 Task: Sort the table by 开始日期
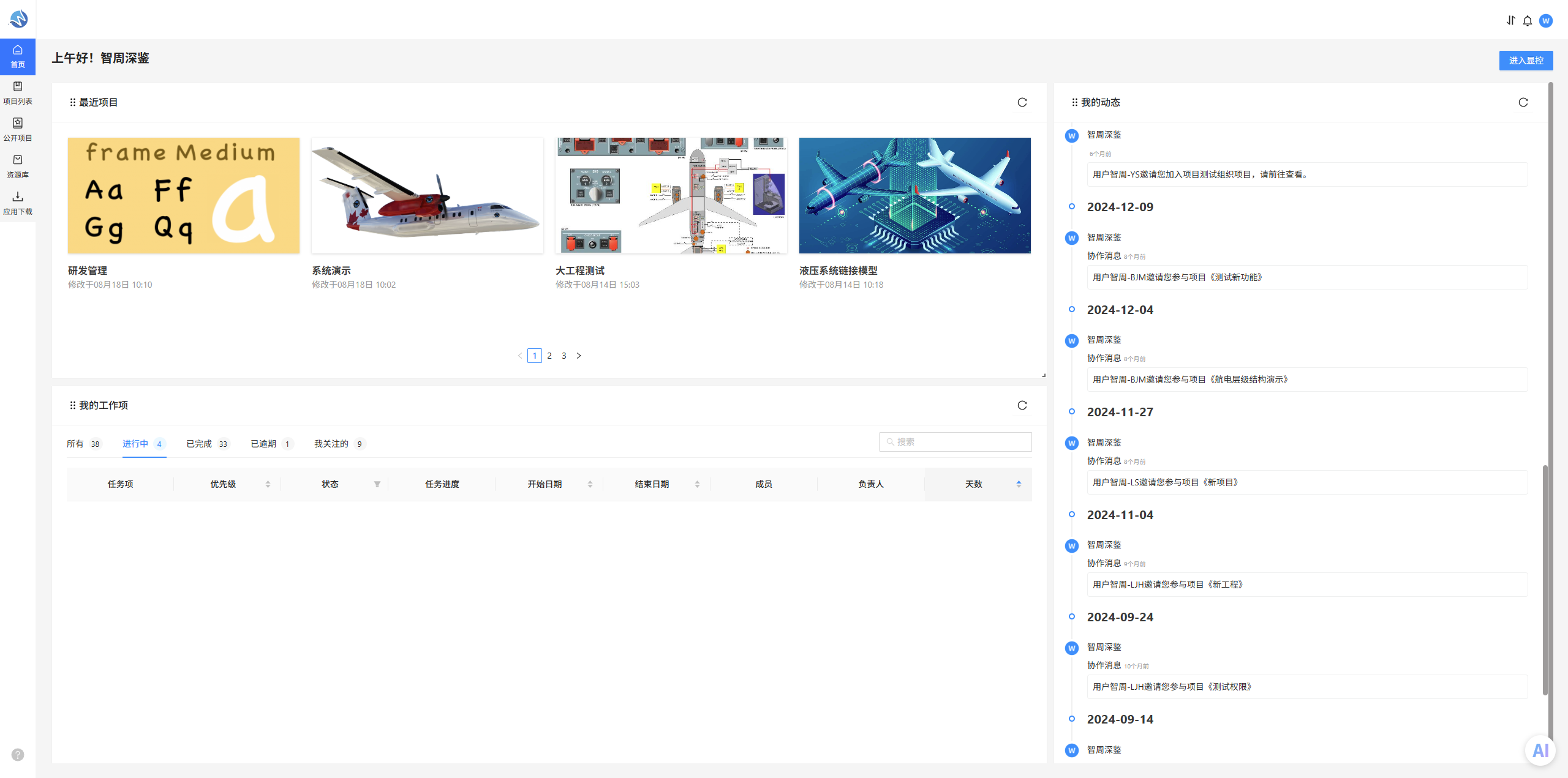[x=590, y=484]
